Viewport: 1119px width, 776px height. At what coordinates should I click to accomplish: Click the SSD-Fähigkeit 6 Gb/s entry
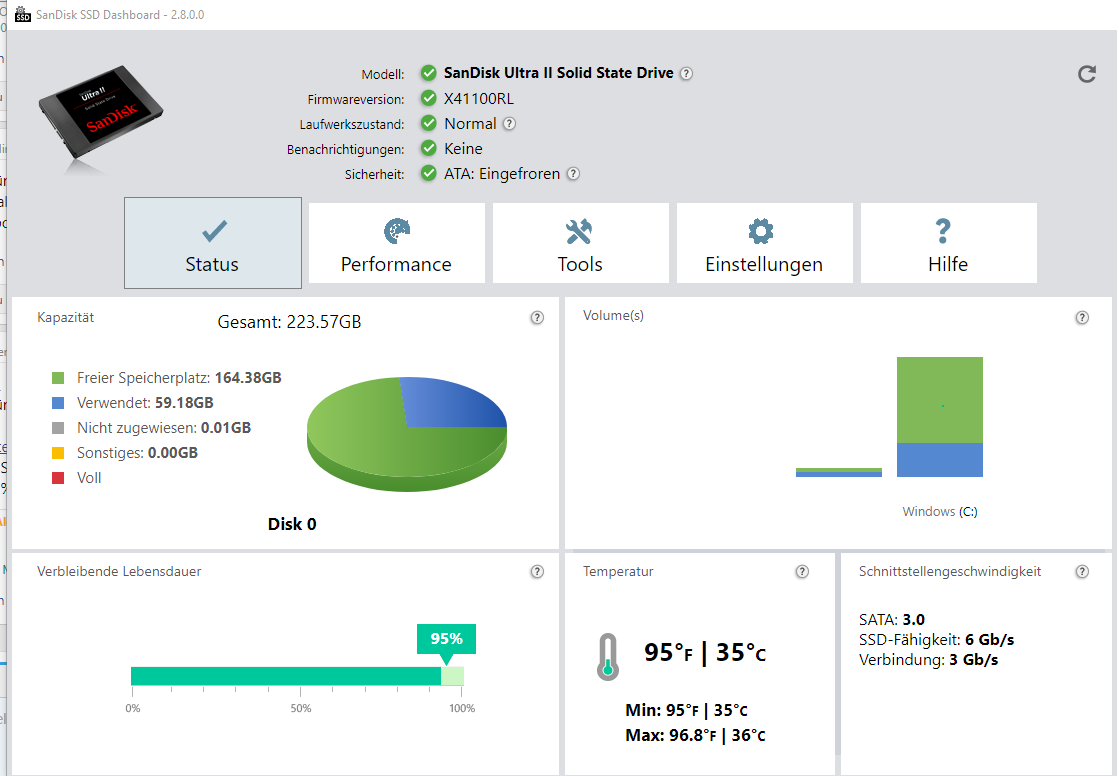click(936, 640)
